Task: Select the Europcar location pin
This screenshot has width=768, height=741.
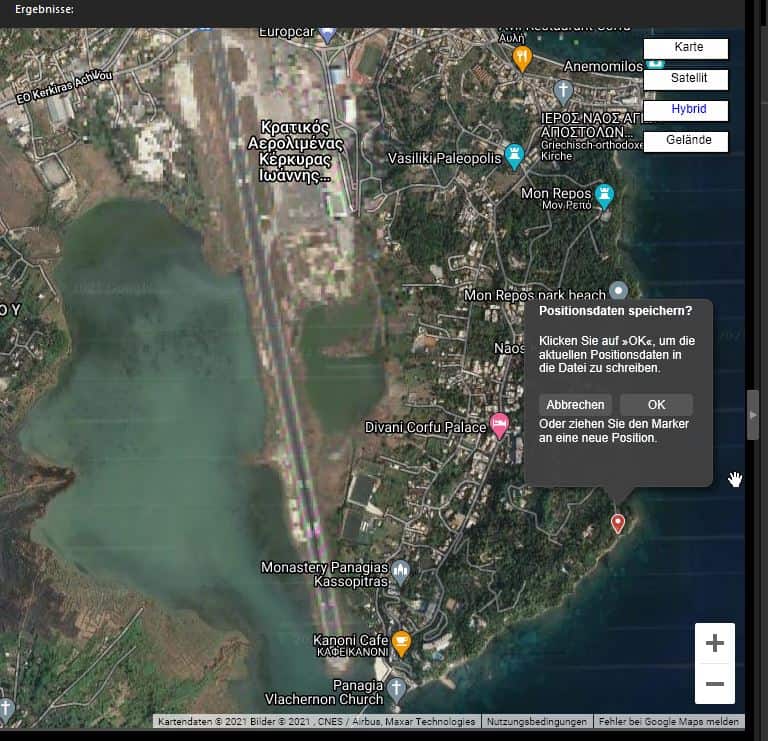Action: (x=327, y=34)
